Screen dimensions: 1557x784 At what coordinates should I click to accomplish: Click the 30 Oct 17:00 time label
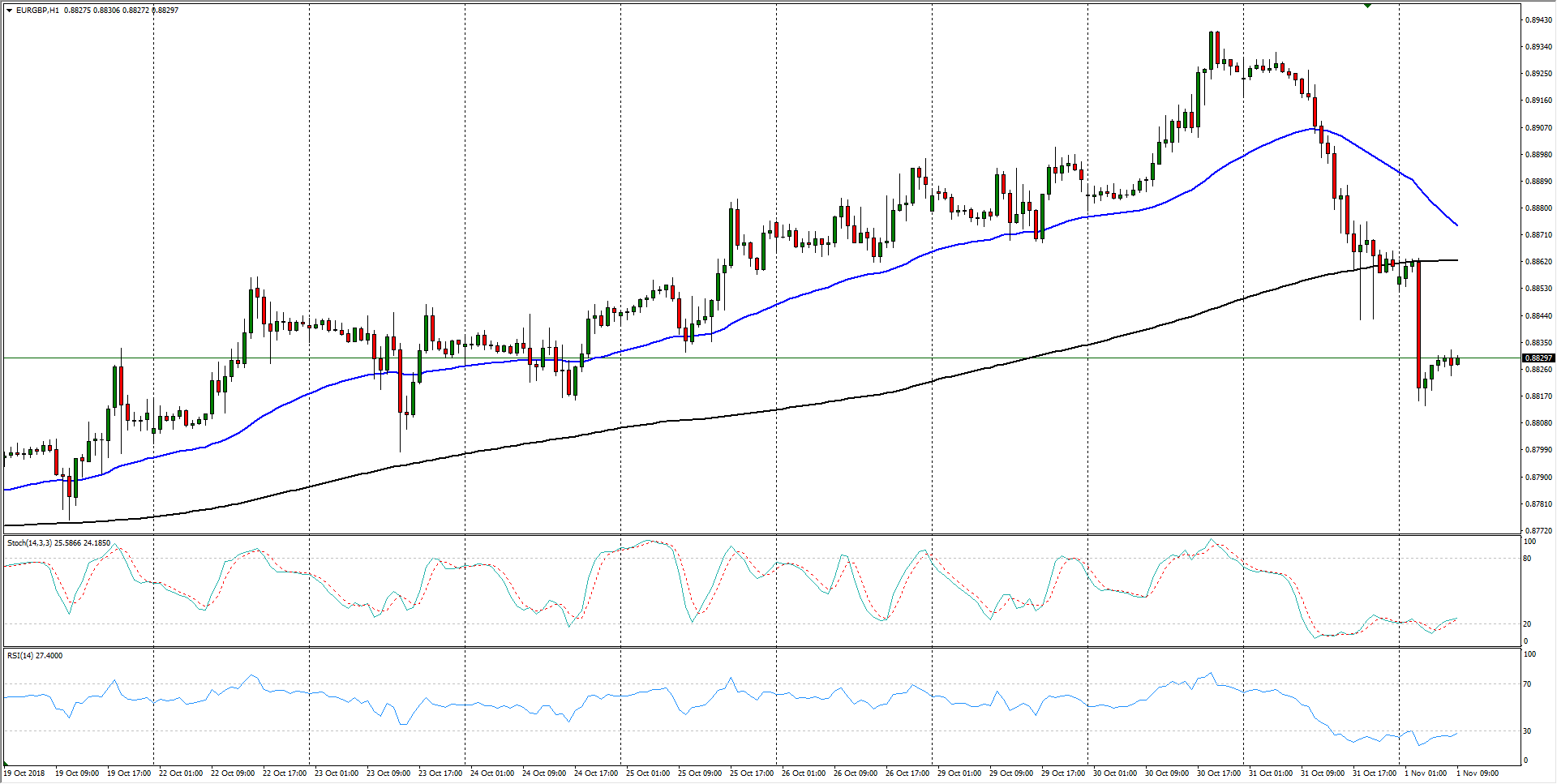pyautogui.click(x=1218, y=773)
